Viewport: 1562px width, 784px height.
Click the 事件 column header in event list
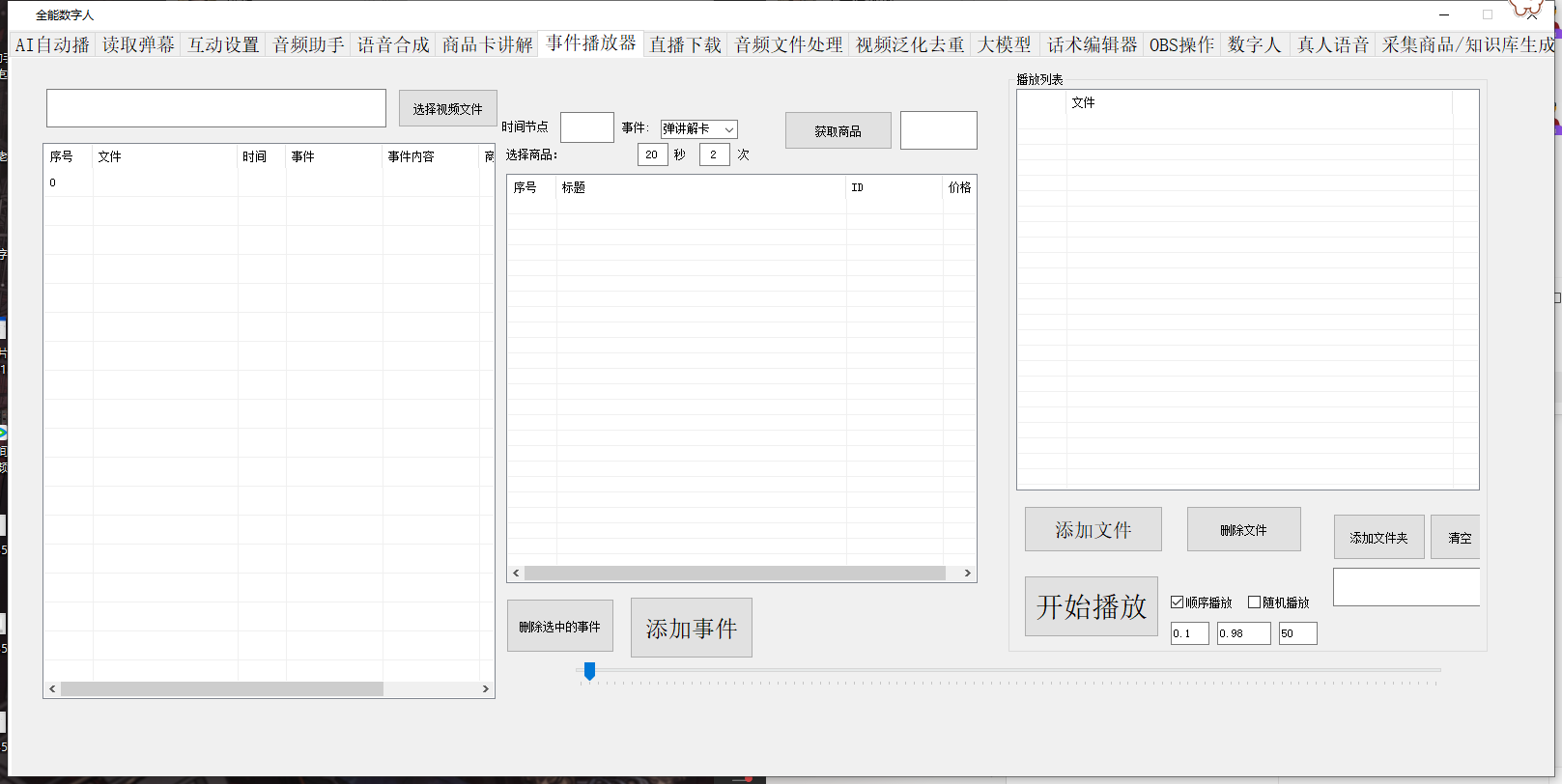334,156
